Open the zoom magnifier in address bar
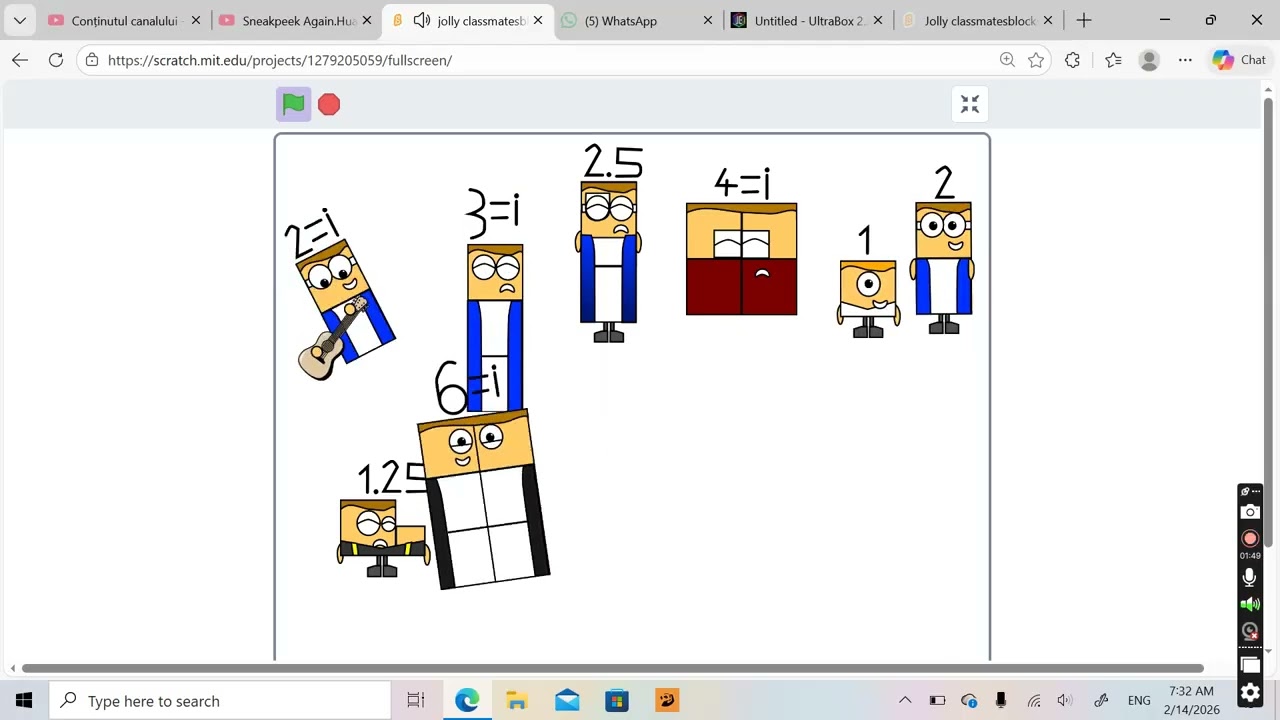Viewport: 1280px width, 720px height. click(1007, 60)
